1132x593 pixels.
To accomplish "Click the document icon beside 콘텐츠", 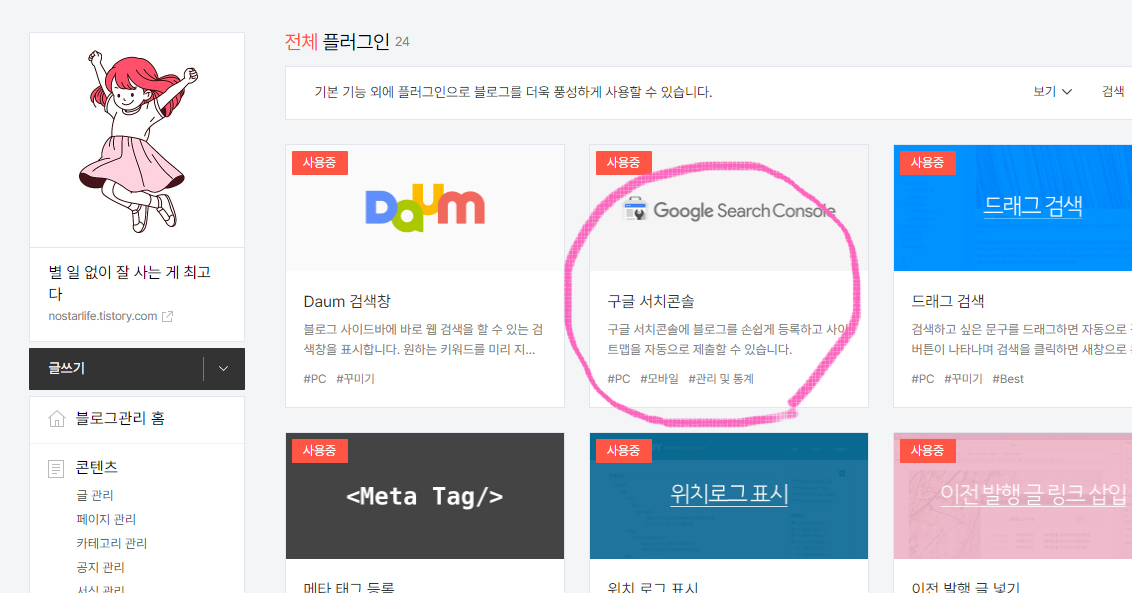I will pyautogui.click(x=56, y=468).
